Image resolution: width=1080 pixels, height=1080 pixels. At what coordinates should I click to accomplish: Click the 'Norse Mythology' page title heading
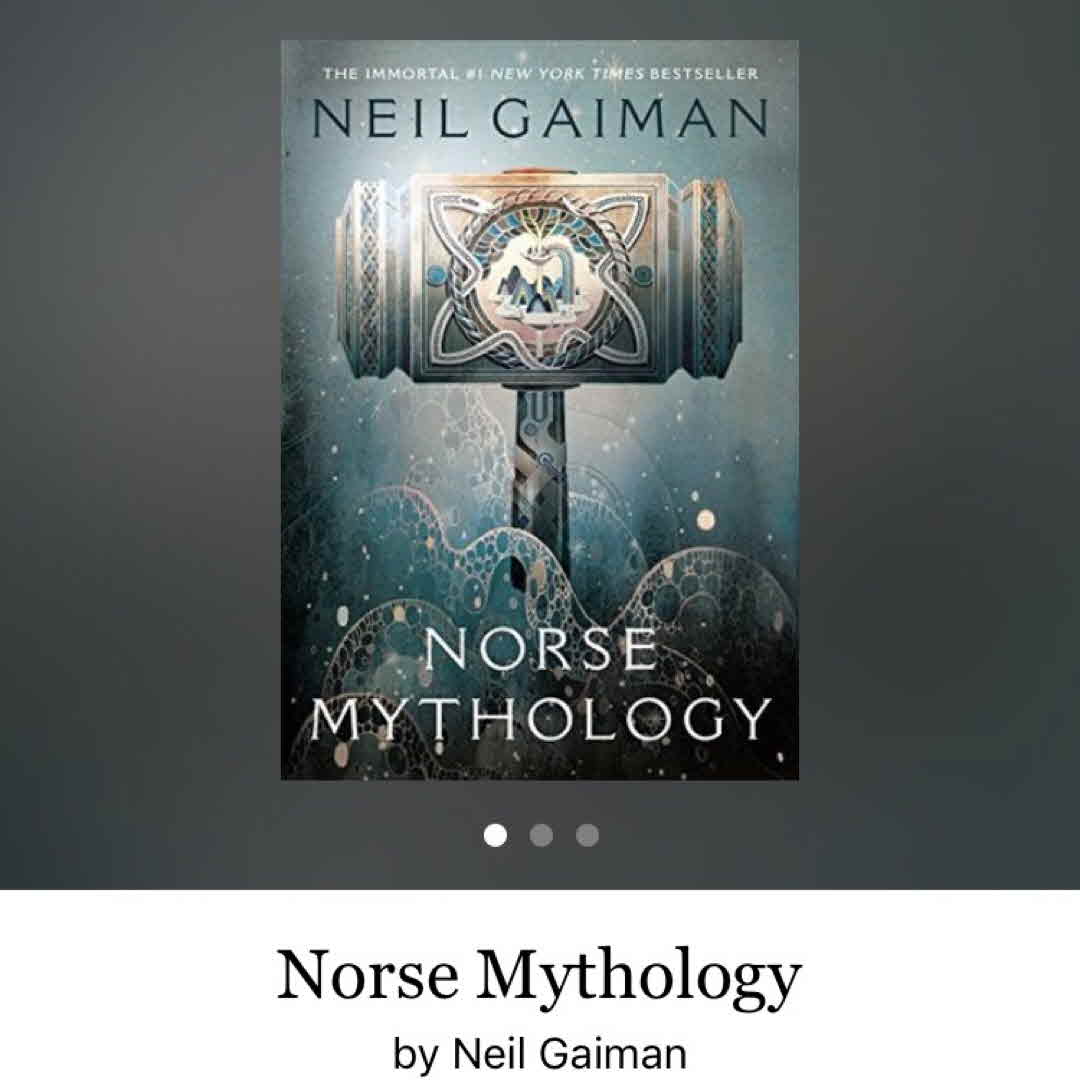click(539, 977)
